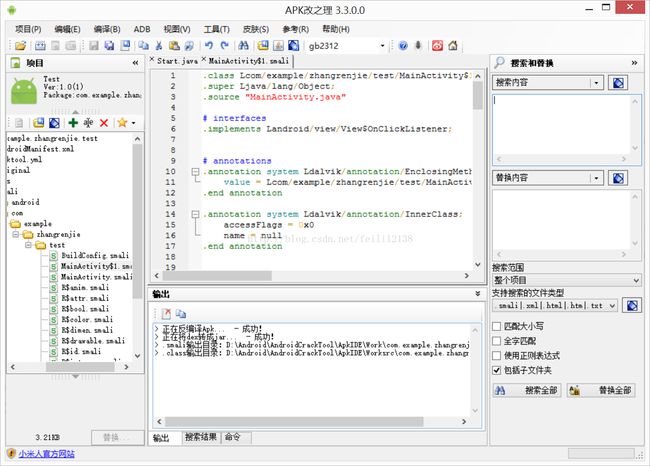Click the red Weibo icon in toolbar

click(x=437, y=46)
